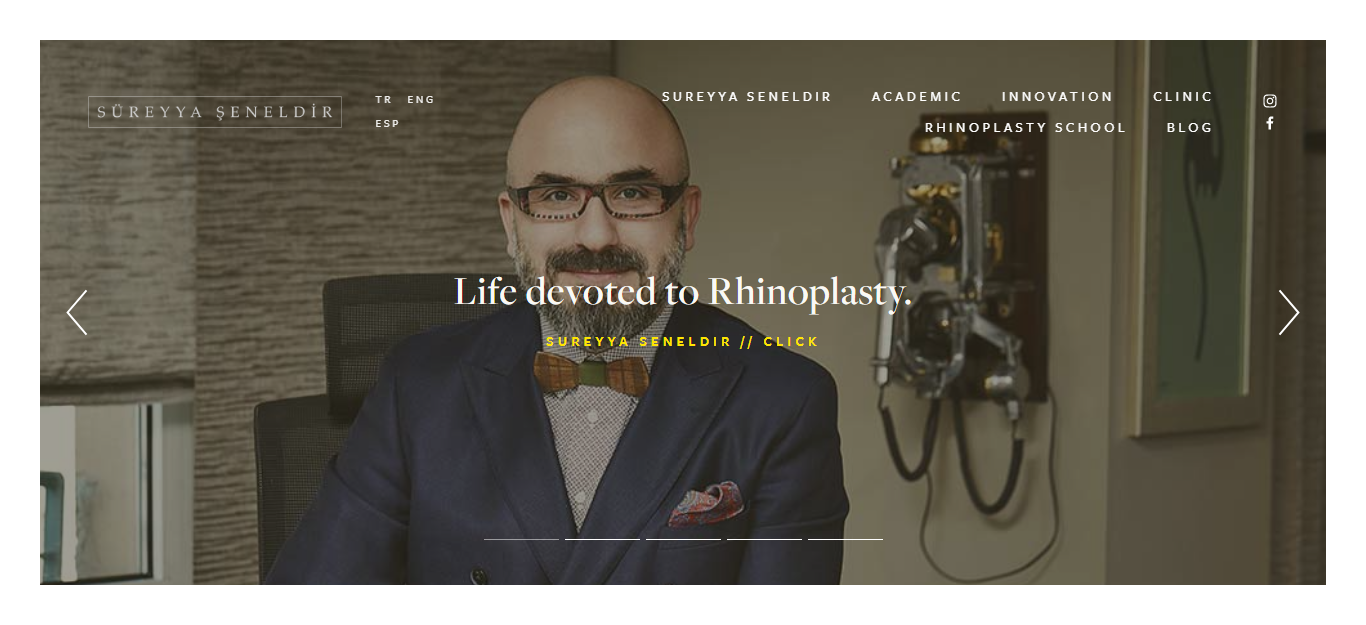The width and height of the screenshot is (1366, 625).
Task: Switch language to TR
Action: tap(384, 100)
